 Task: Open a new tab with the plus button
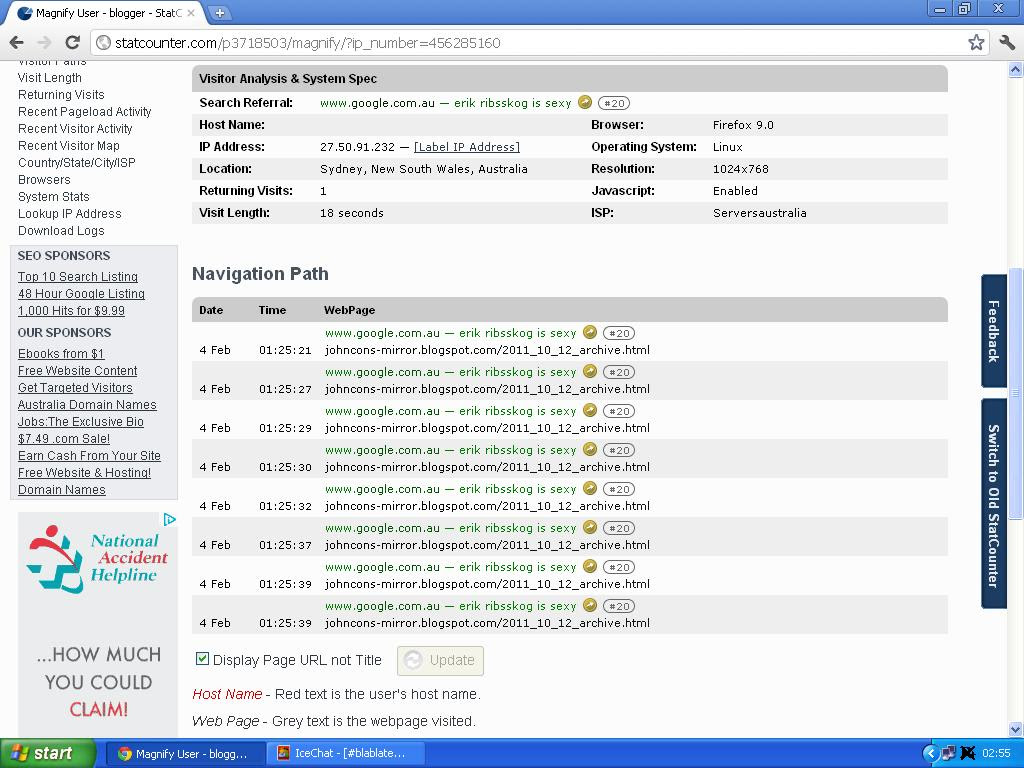220,12
